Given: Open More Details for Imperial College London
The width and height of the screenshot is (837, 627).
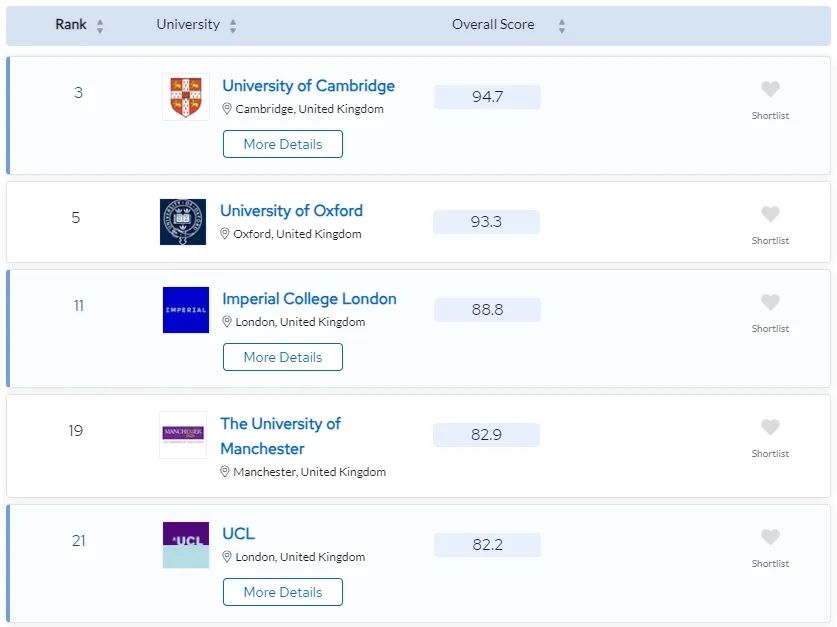Looking at the screenshot, I should [283, 357].
